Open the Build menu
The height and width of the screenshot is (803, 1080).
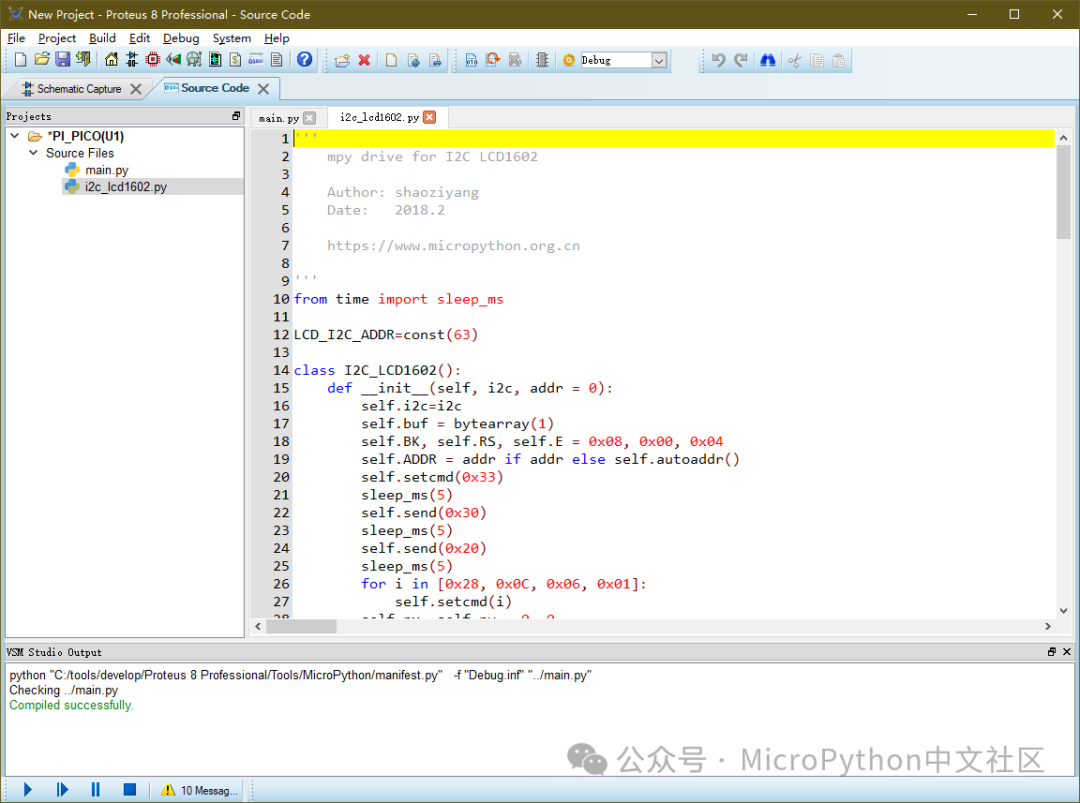pos(102,38)
